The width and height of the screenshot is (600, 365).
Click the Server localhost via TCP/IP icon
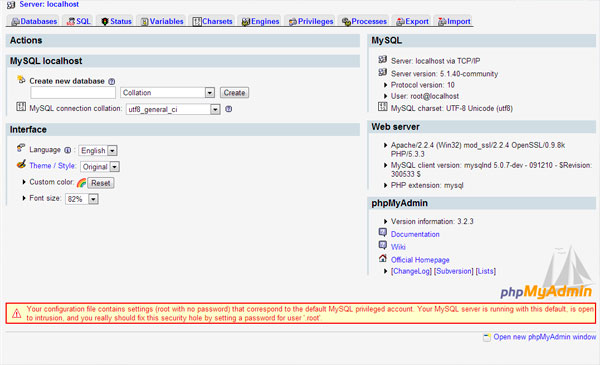coord(383,59)
